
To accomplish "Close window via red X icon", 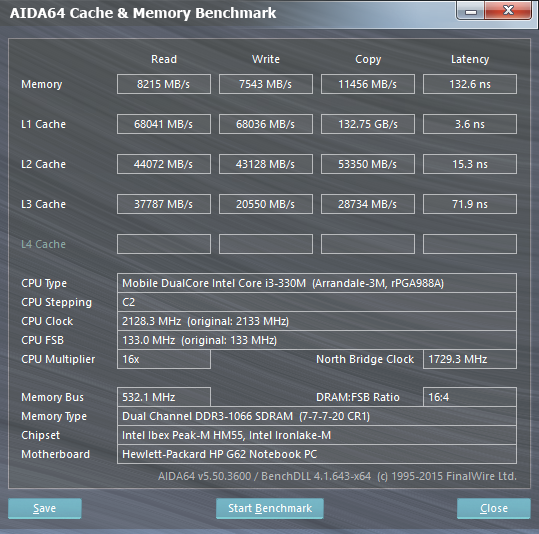I will (x=508, y=11).
